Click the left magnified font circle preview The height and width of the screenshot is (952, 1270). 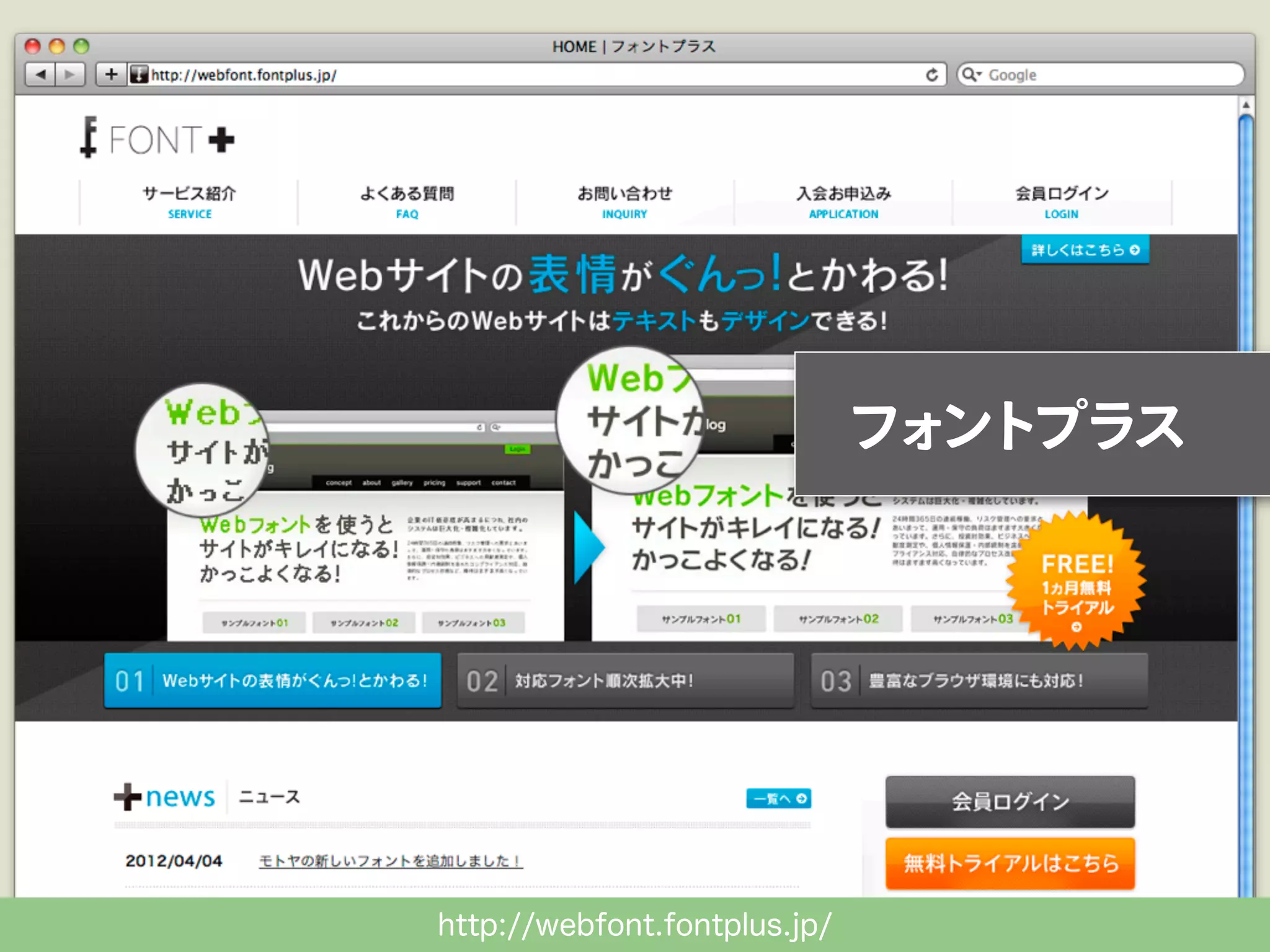tap(203, 451)
